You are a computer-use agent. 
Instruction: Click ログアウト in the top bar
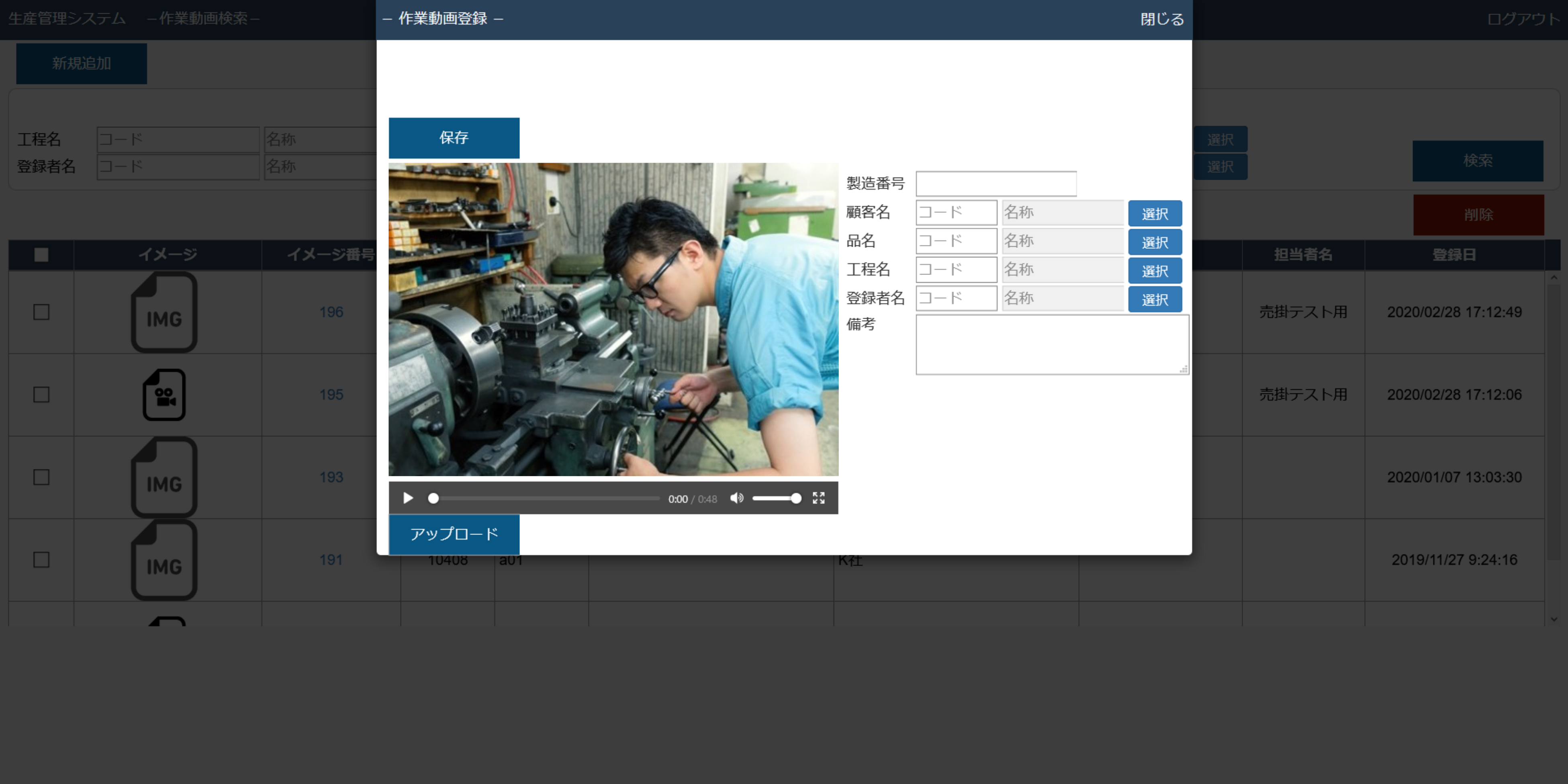coord(1523,19)
